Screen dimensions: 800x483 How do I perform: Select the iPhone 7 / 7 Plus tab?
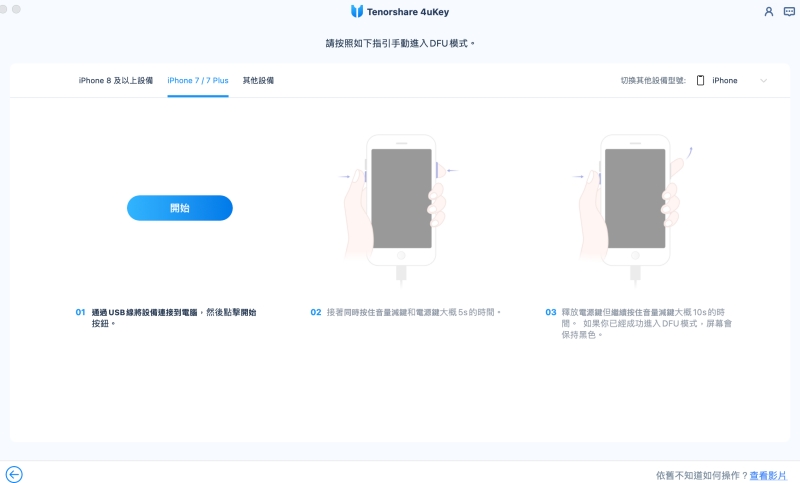pyautogui.click(x=198, y=80)
